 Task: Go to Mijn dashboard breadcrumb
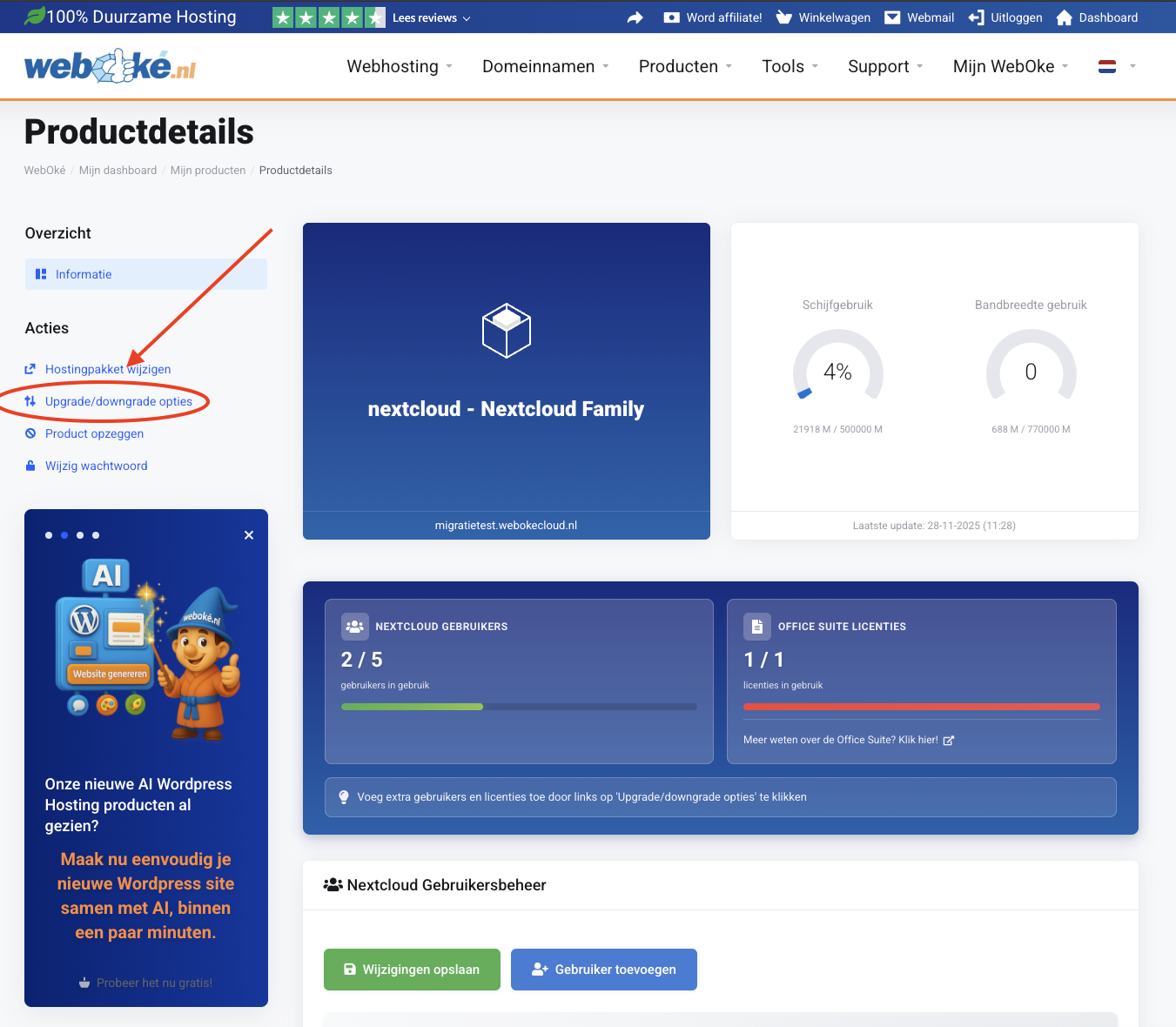[118, 171]
